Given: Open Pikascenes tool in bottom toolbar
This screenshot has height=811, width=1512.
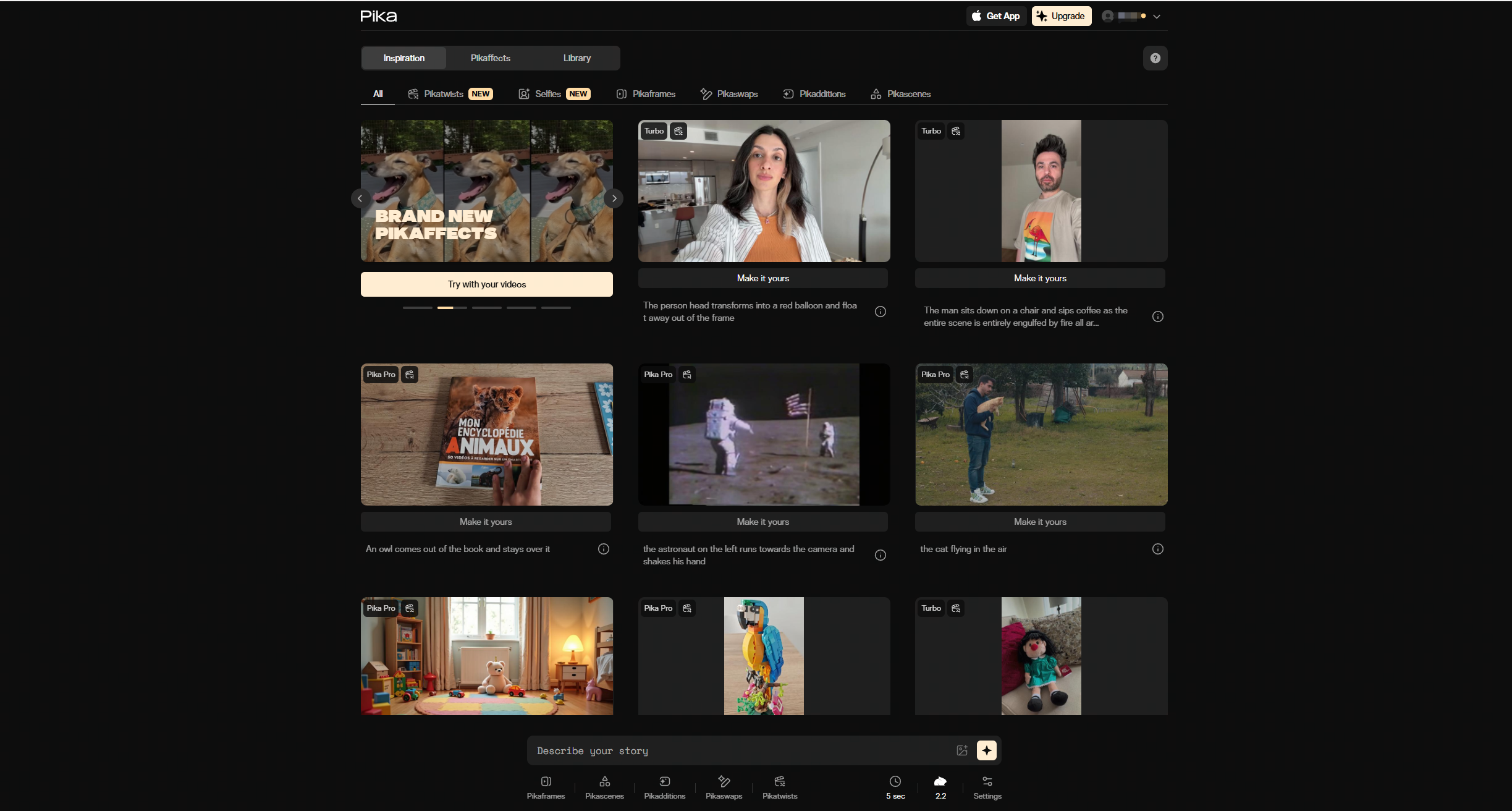Looking at the screenshot, I should (x=604, y=787).
